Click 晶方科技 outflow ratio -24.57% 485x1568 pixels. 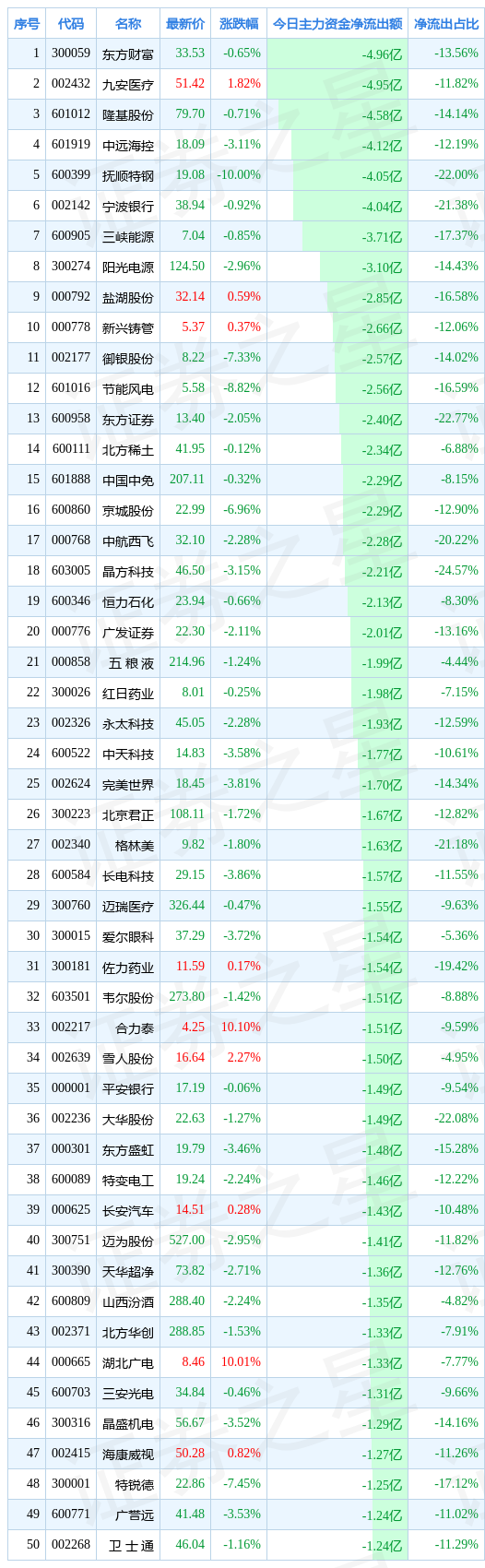point(455,571)
